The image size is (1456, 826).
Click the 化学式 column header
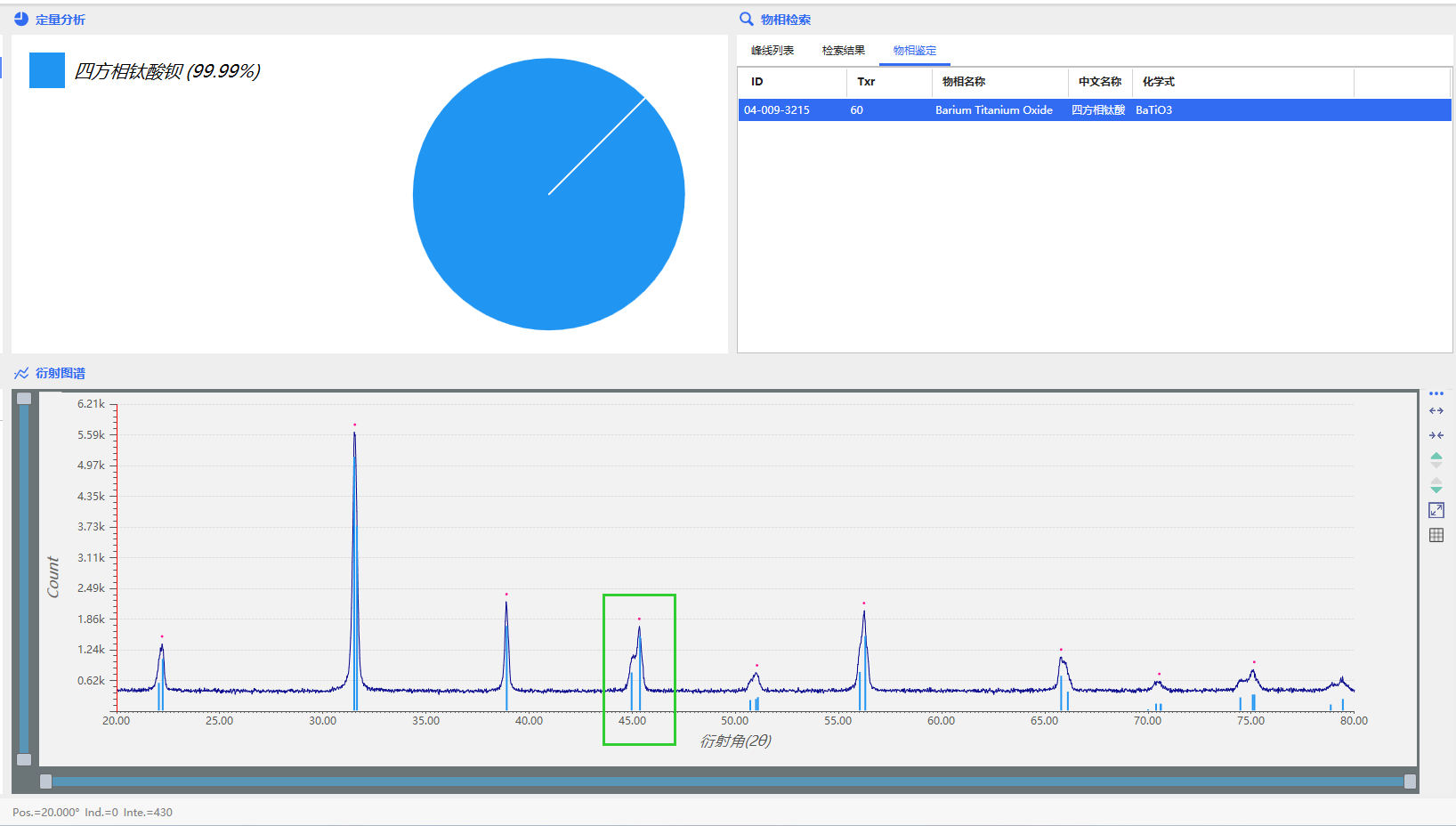pyautogui.click(x=1158, y=82)
